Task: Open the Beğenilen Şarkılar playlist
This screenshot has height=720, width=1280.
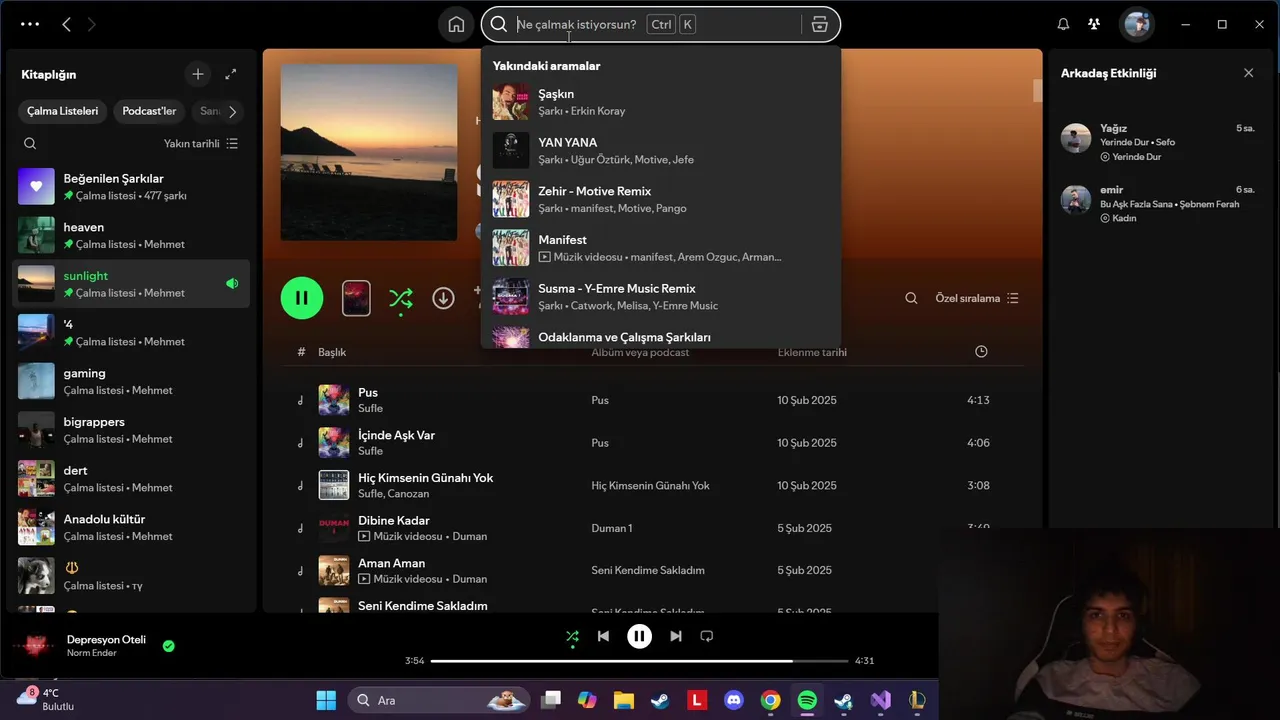Action: [130, 186]
